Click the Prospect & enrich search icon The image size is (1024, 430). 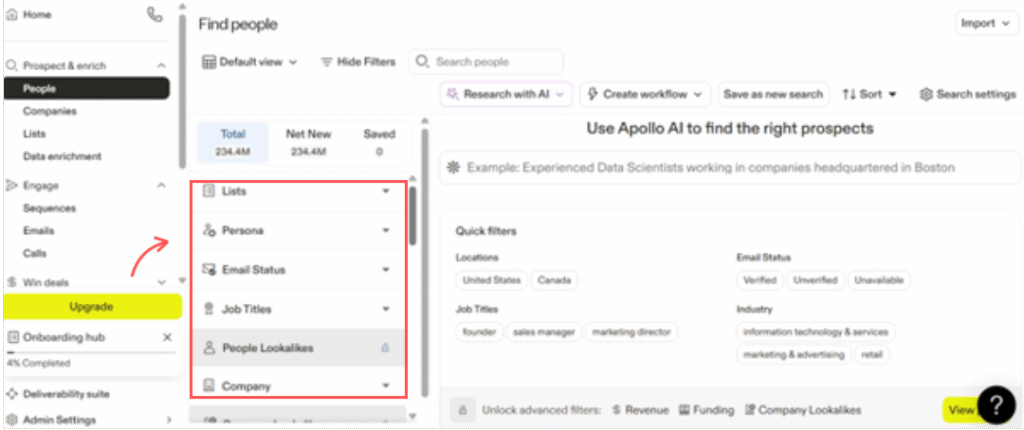click(12, 65)
